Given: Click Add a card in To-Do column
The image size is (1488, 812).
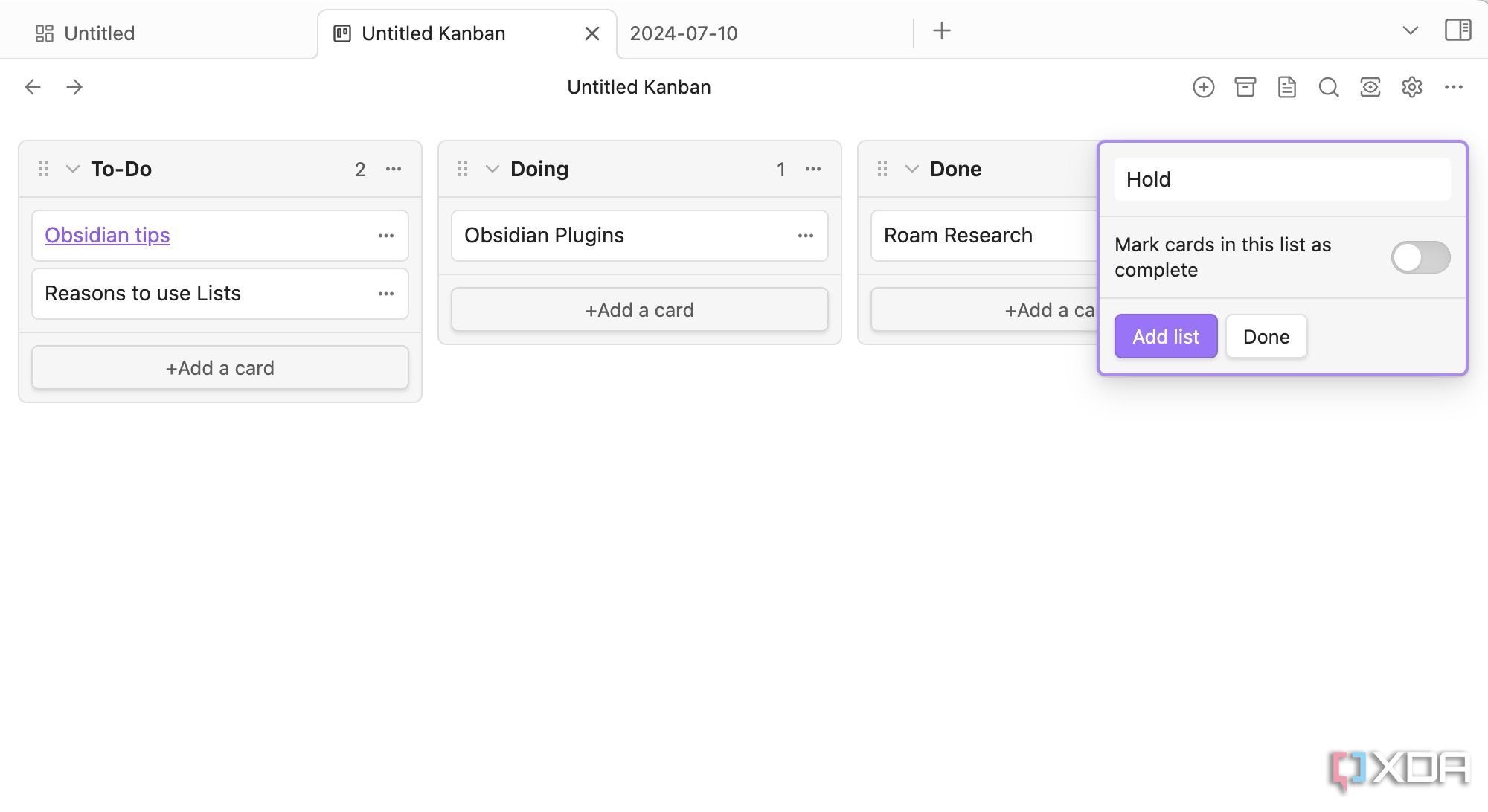Looking at the screenshot, I should (x=220, y=367).
